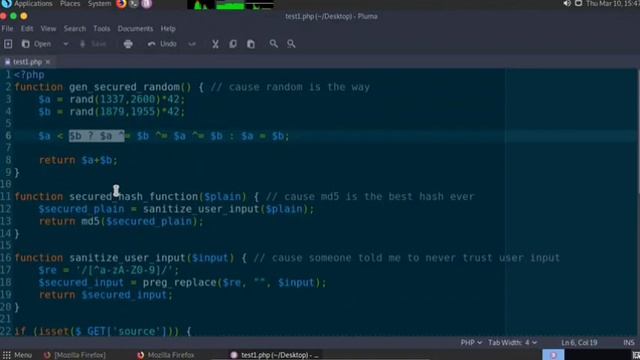Switch to minimized [Mozilla Firefox] taskbar window

pyautogui.click(x=75, y=355)
